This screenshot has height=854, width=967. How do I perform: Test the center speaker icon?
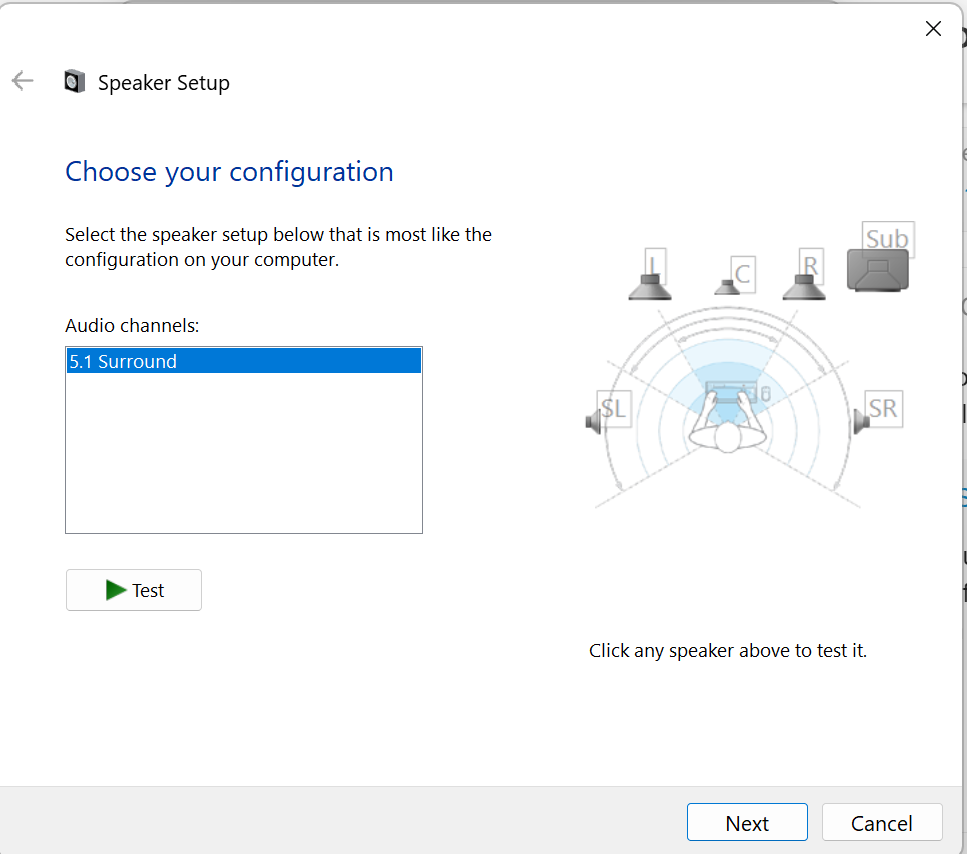pyautogui.click(x=727, y=287)
